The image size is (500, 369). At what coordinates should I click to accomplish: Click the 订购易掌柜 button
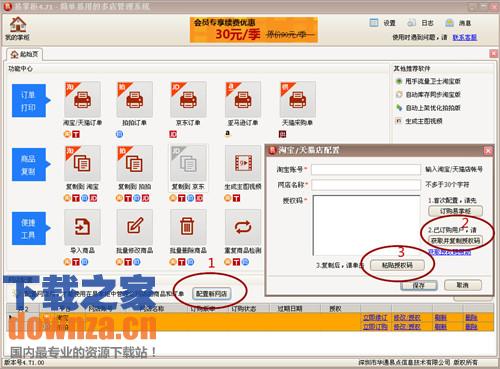tap(455, 211)
